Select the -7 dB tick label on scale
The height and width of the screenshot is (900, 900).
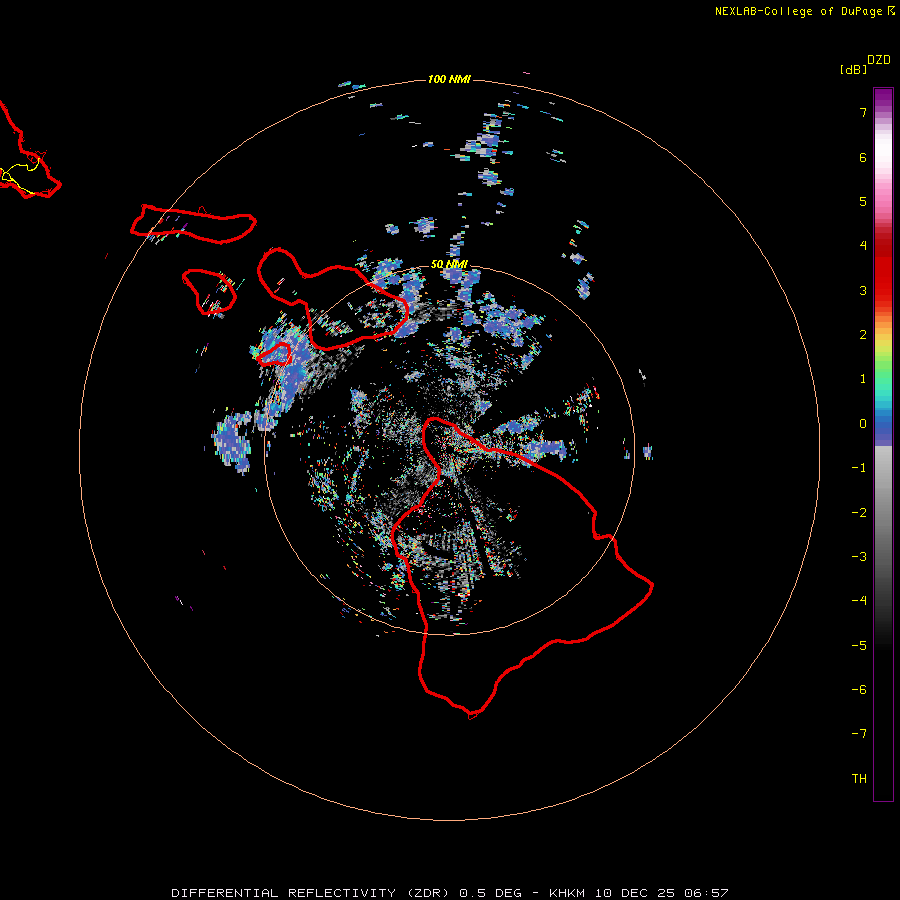click(859, 734)
